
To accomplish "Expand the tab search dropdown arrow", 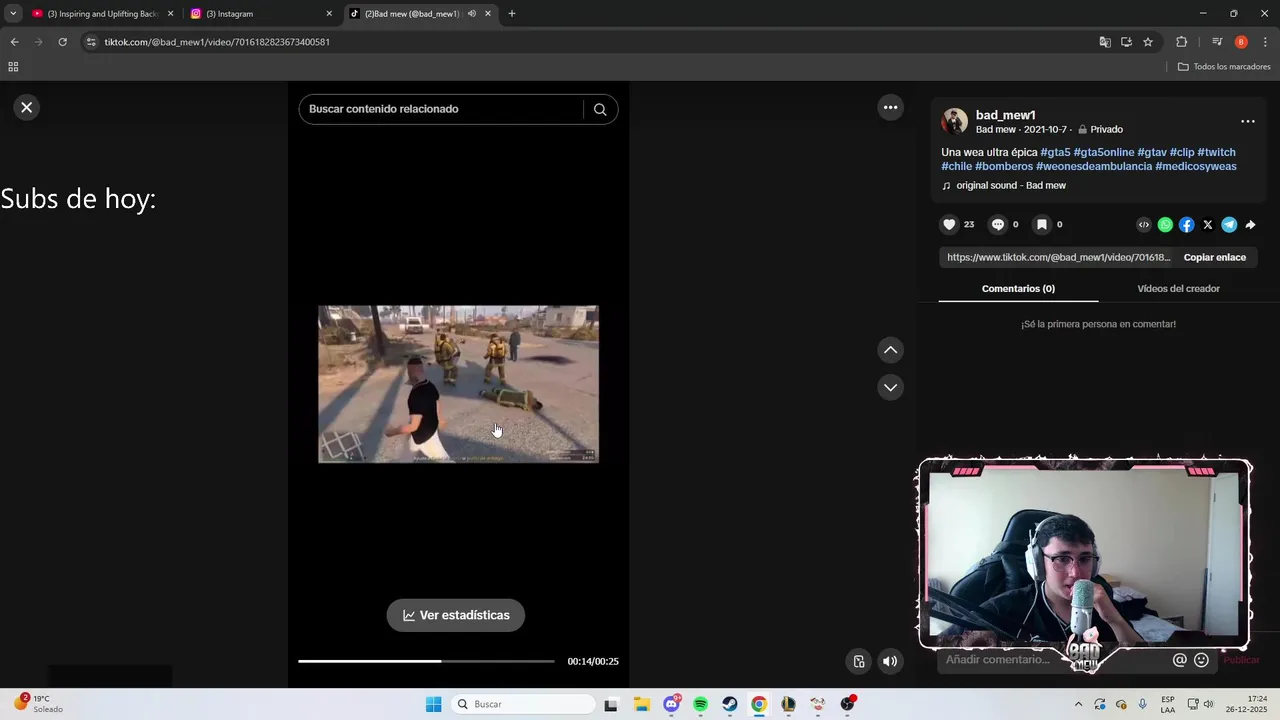I will (13, 14).
